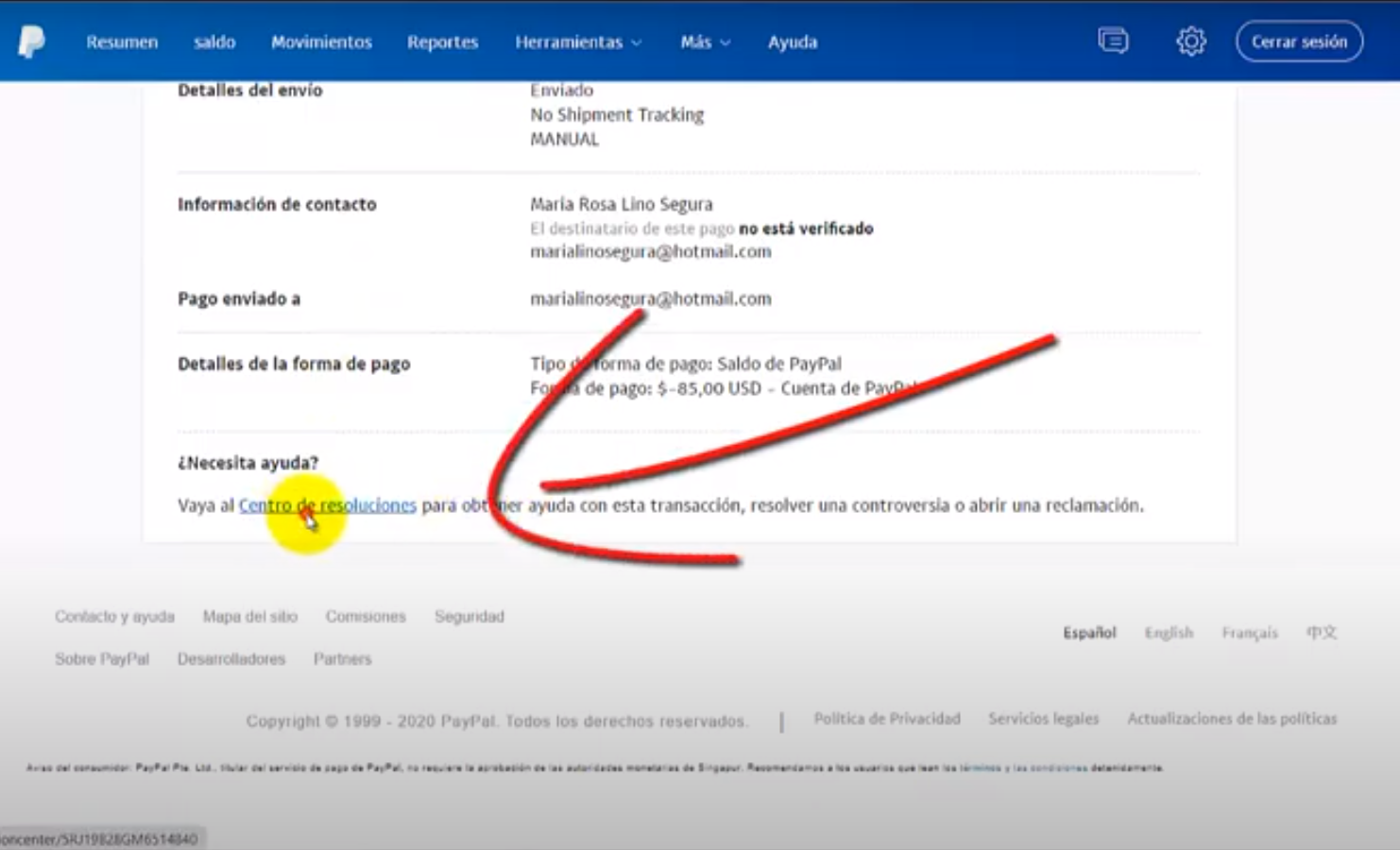The image size is (1400, 850).
Task: Open the saldo menu item
Action: click(x=214, y=42)
